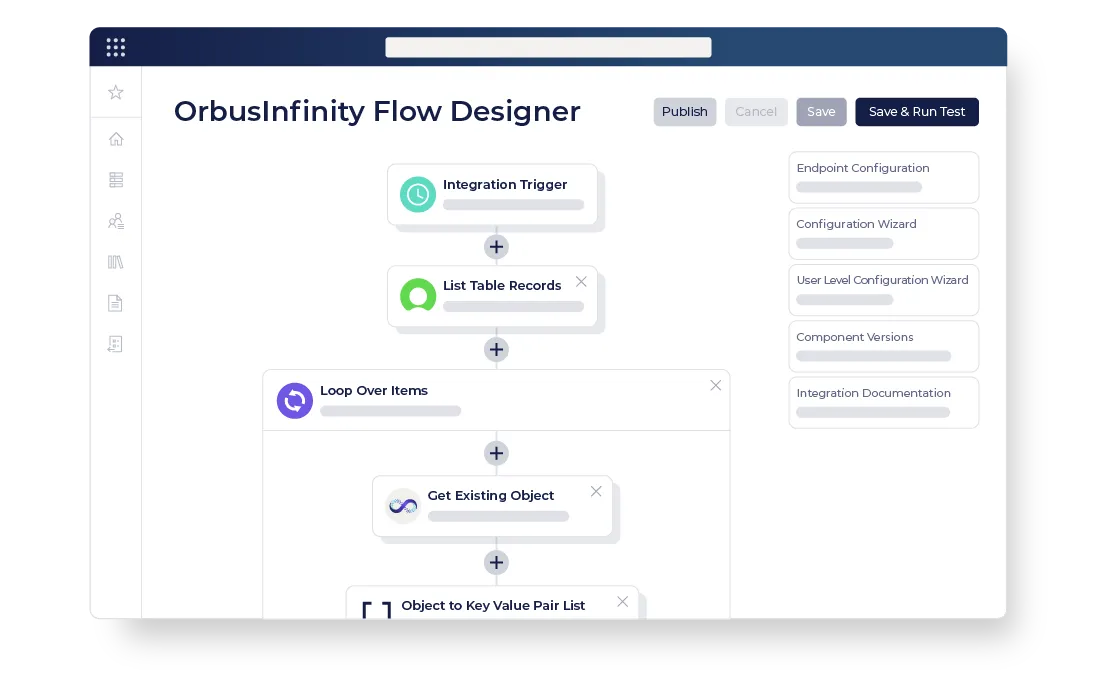Open the app launcher grid icon
The image size is (1097, 676).
(115, 47)
